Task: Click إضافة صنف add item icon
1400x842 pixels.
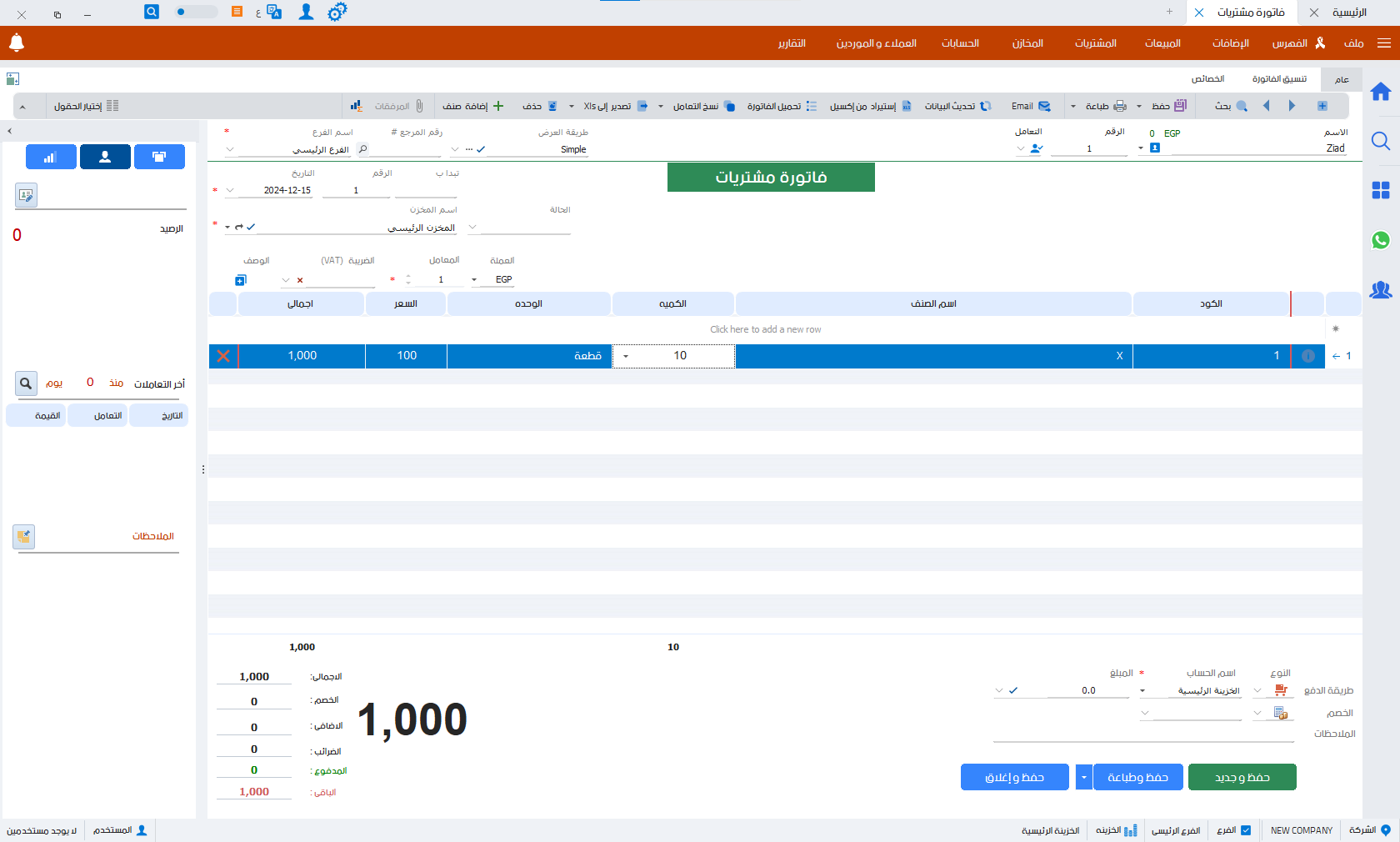Action: pos(498,106)
